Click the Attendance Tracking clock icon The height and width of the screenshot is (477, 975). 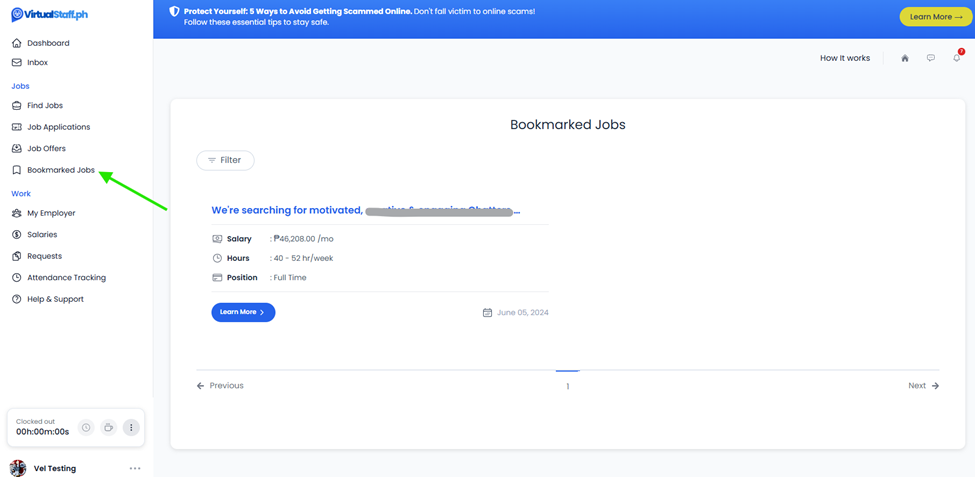(17, 277)
